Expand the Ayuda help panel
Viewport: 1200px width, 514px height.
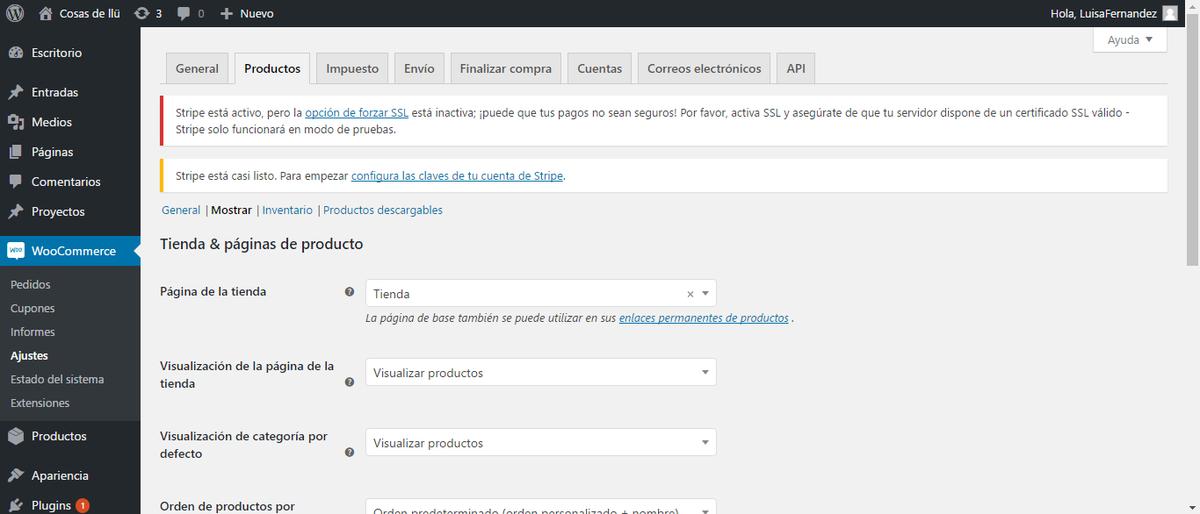point(1130,40)
